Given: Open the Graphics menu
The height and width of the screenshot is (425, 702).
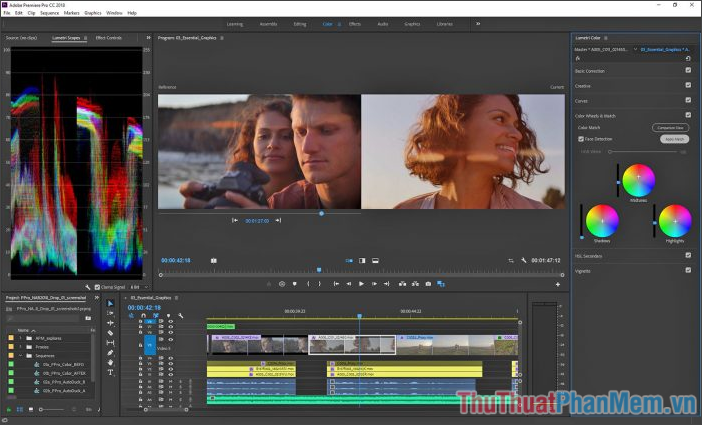Looking at the screenshot, I should tap(93, 13).
